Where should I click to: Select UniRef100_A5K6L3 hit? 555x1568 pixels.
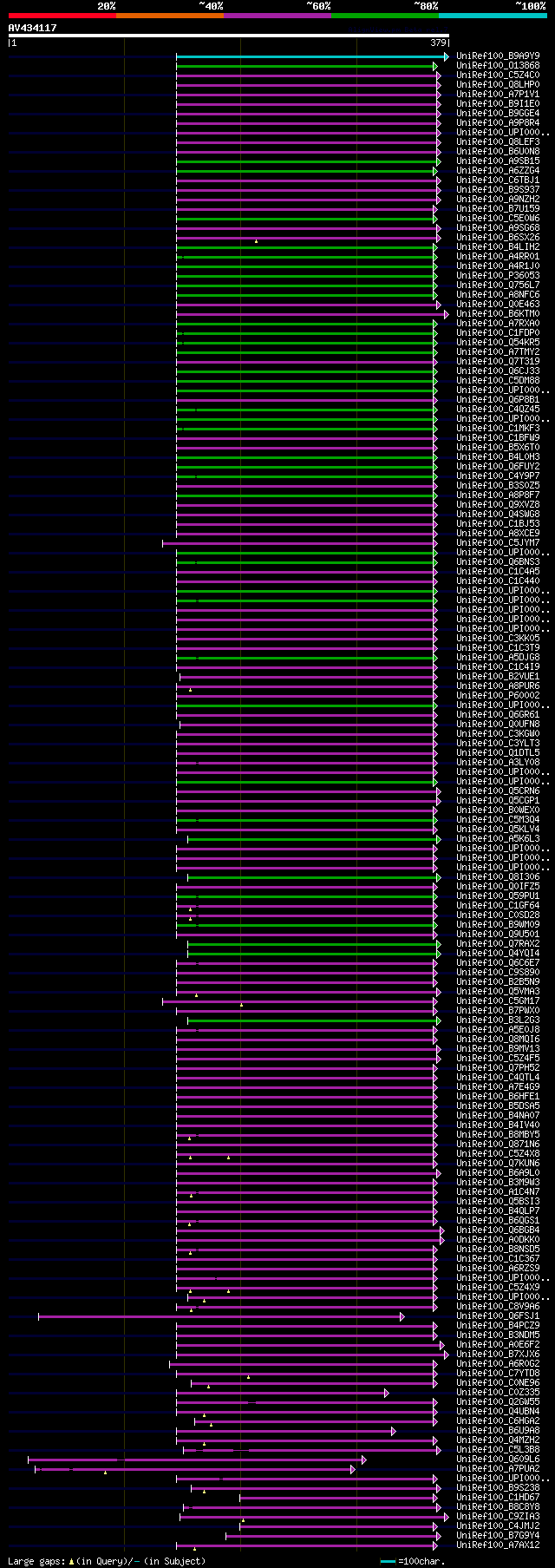point(499,839)
